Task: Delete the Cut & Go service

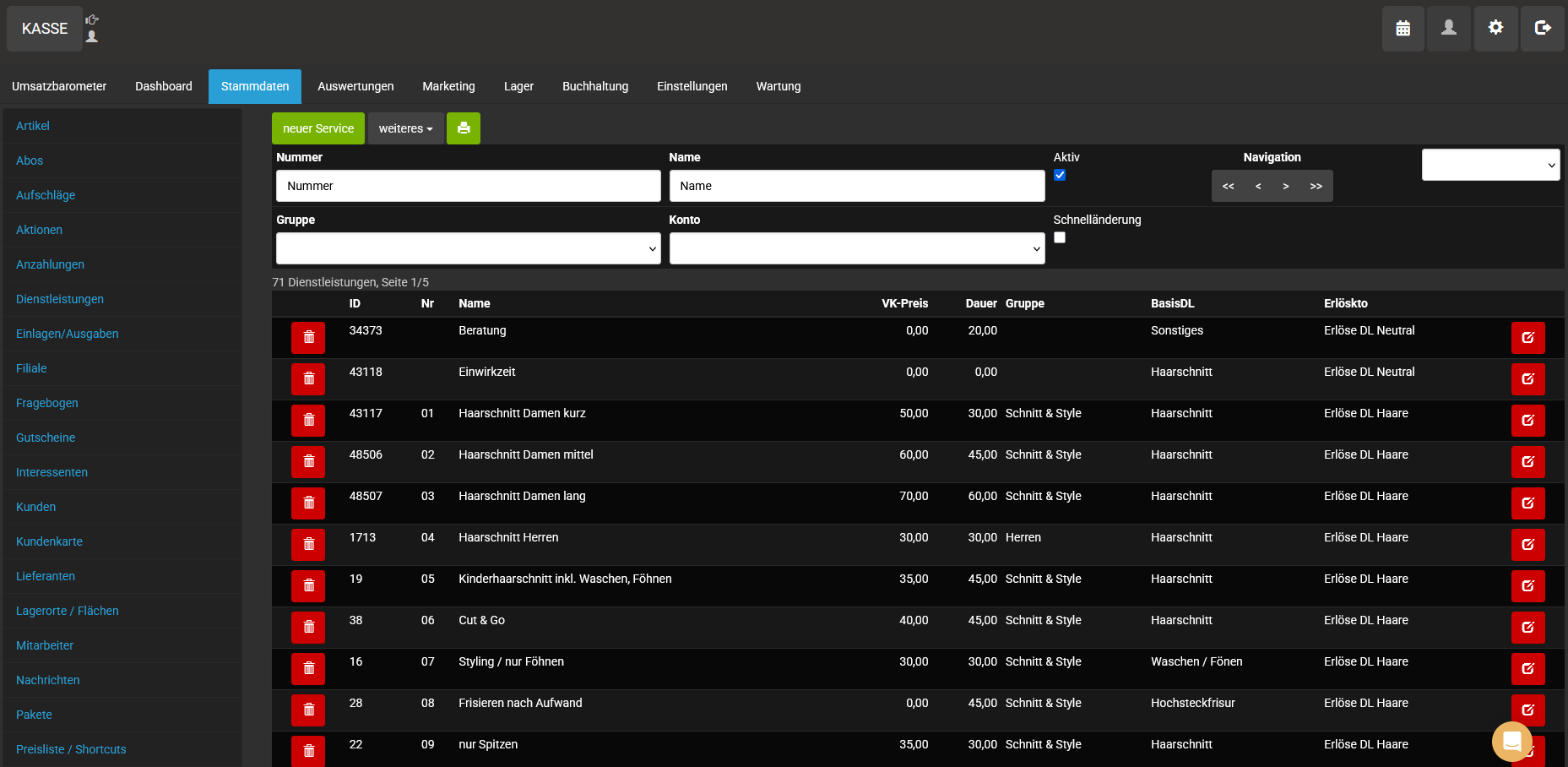Action: pyautogui.click(x=308, y=628)
